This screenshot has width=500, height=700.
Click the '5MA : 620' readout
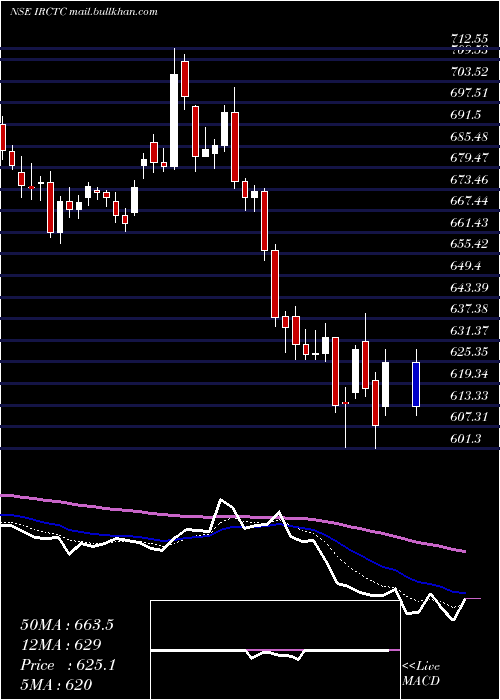(x=56, y=684)
